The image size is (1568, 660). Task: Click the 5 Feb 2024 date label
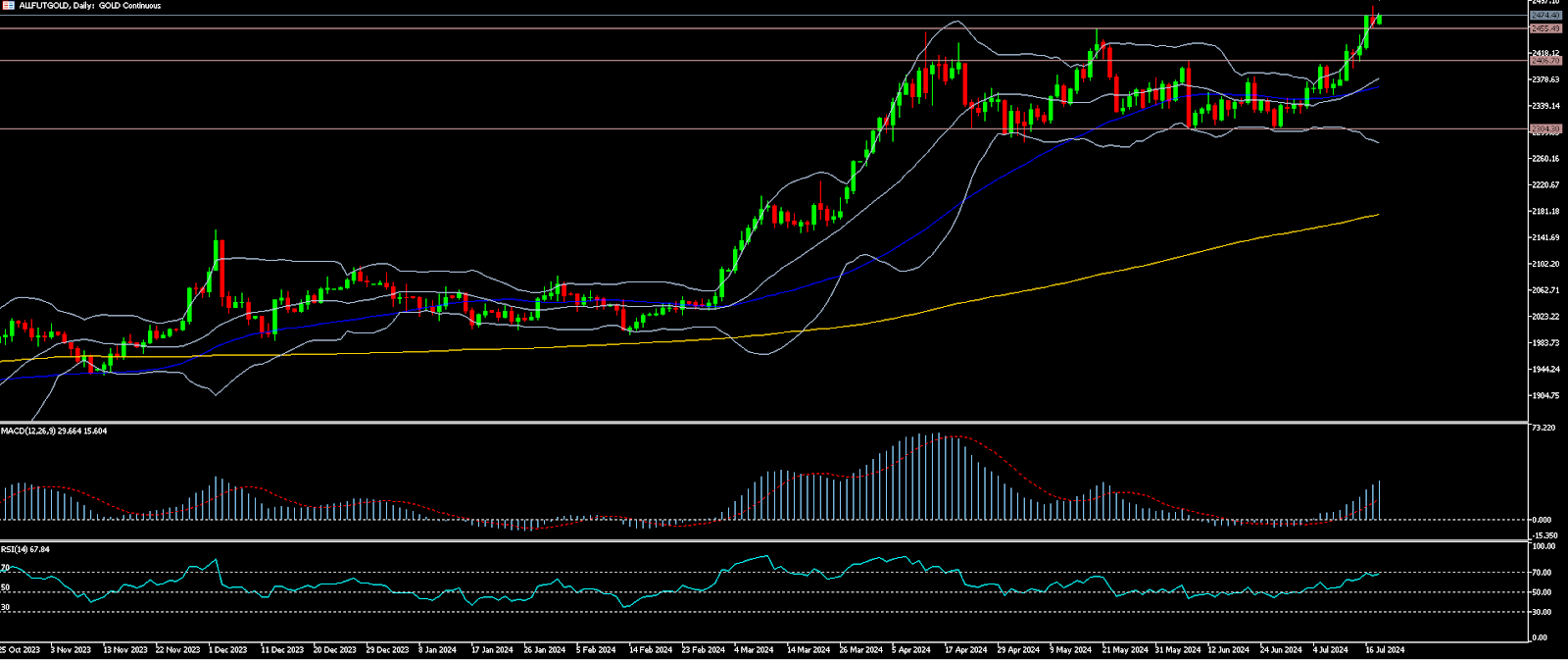(596, 650)
